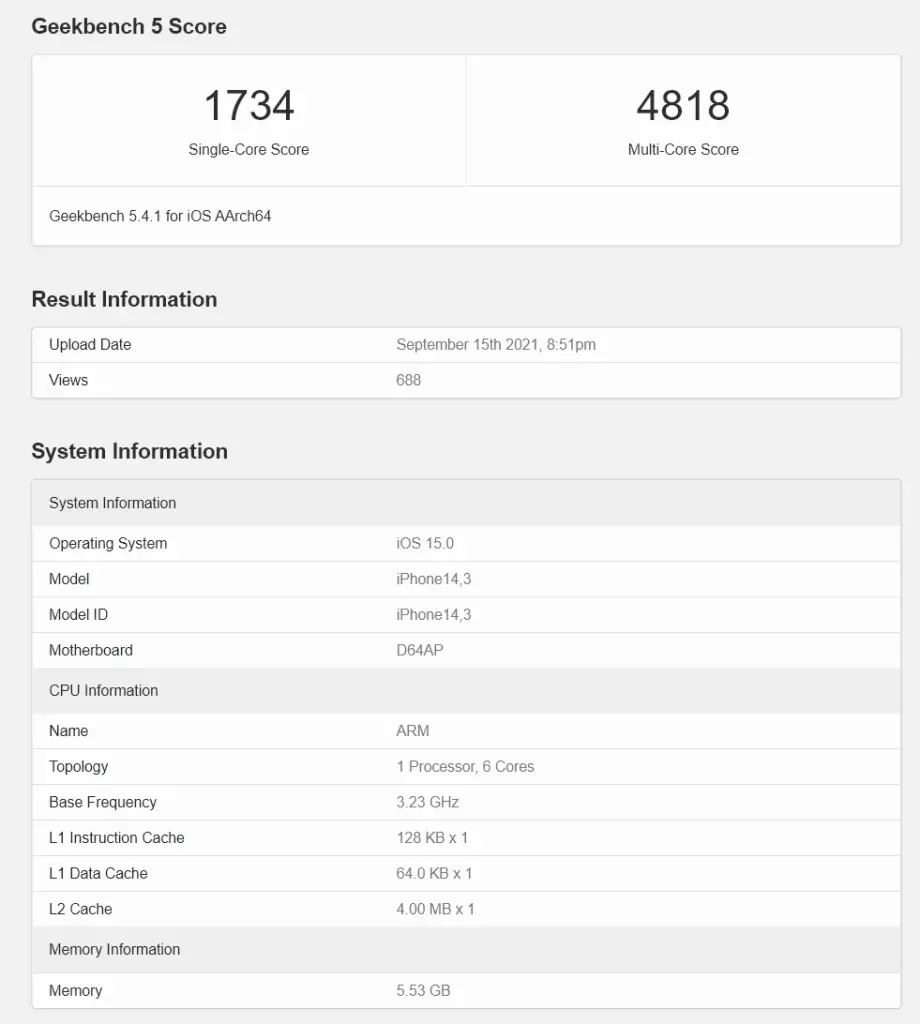Select the 3.23 GHz value
The image size is (920, 1024).
(427, 802)
